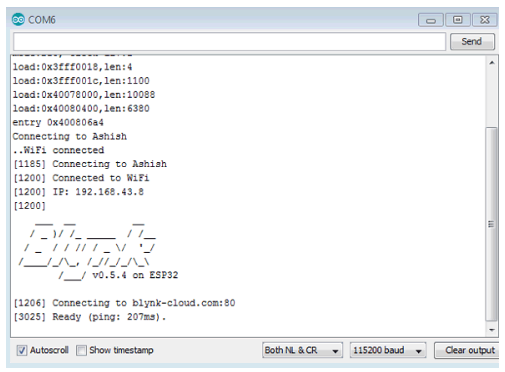Toggle the Autoscroll checkbox
This screenshot has height=372, width=505.
coord(22,350)
